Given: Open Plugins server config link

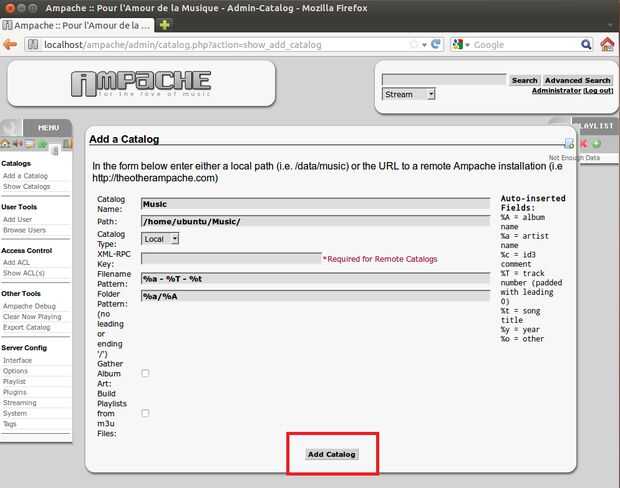Looking at the screenshot, I should tap(15, 392).
